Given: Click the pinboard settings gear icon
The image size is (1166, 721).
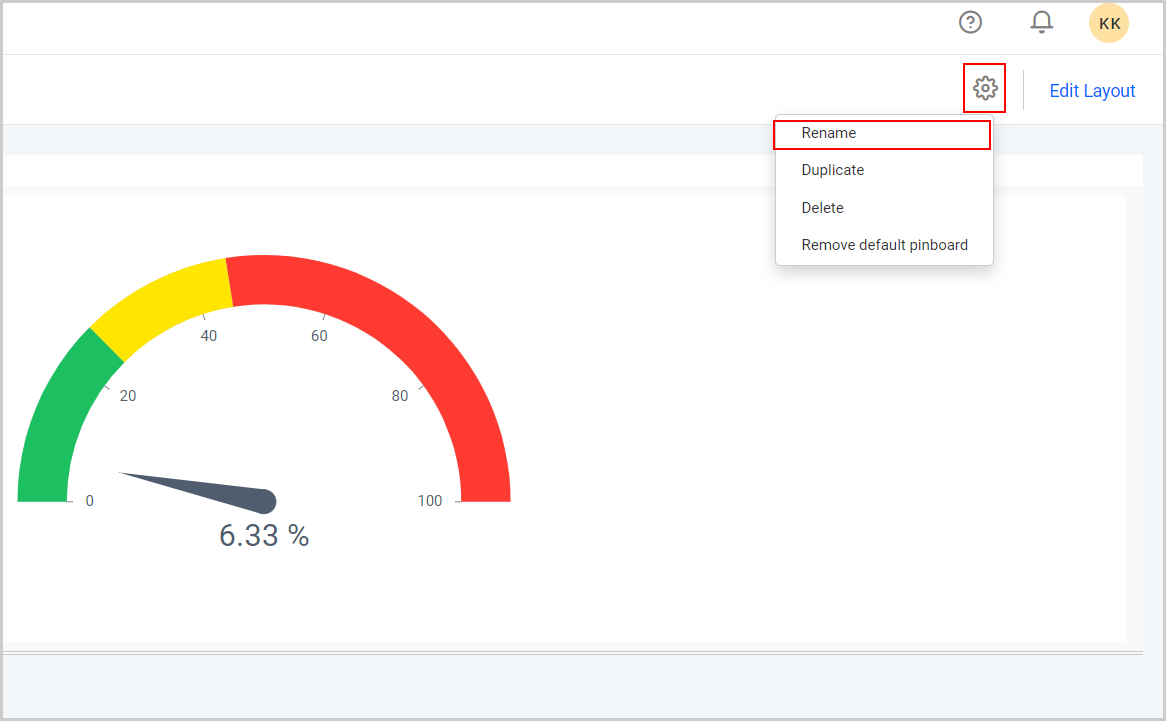Looking at the screenshot, I should [985, 89].
